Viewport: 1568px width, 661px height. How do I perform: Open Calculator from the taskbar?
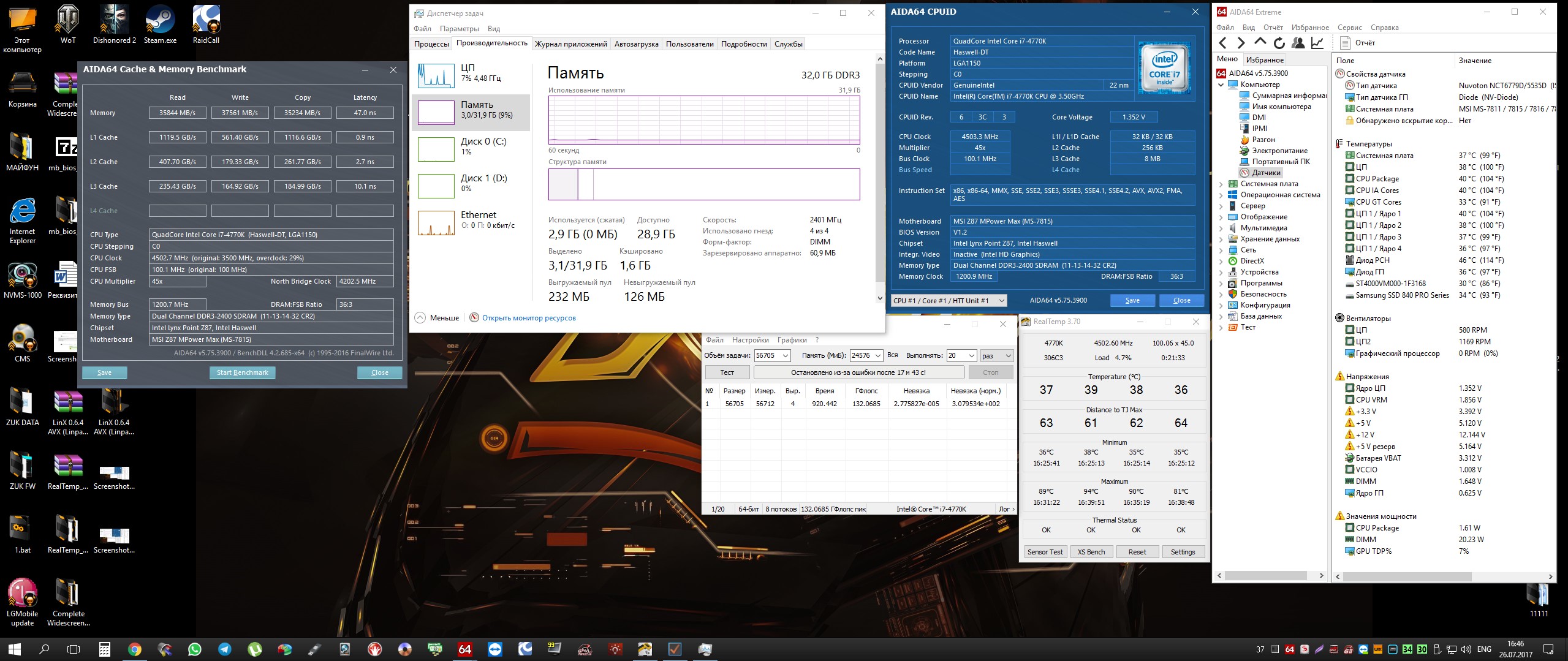[x=105, y=649]
